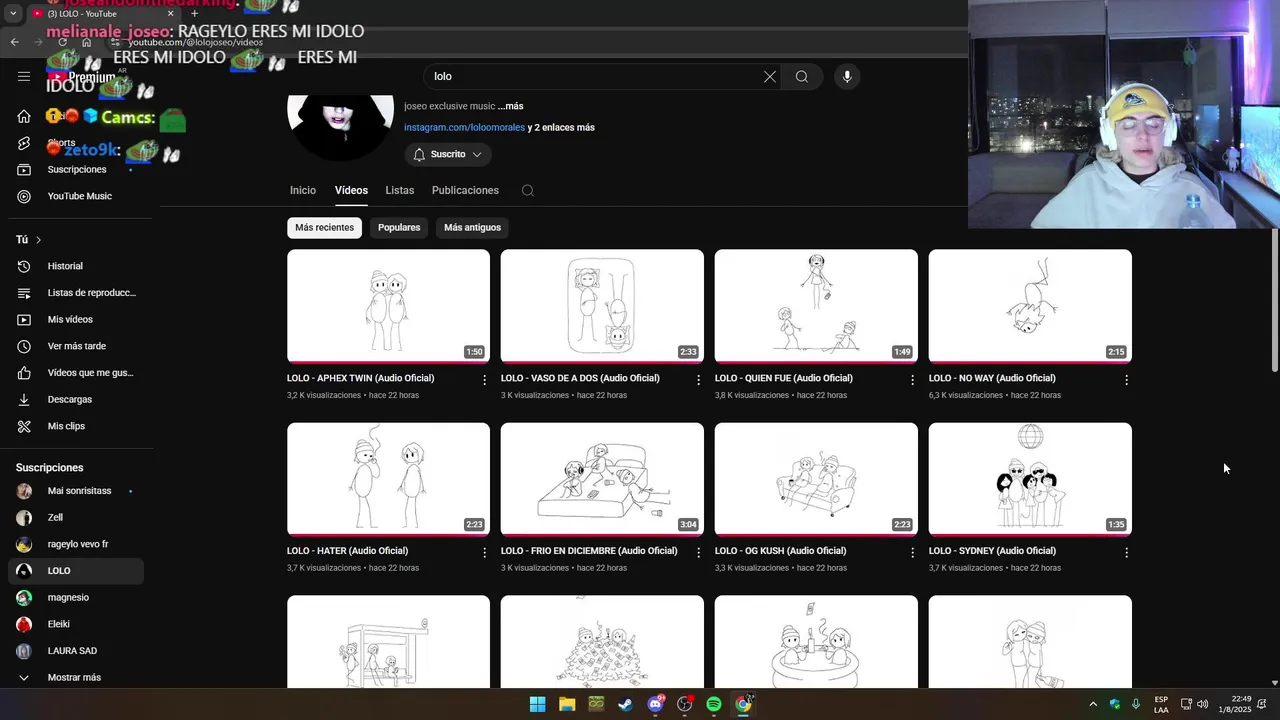The image size is (1280, 720).
Task: Open the YouTube hamburger guide menu
Action: pyautogui.click(x=24, y=76)
